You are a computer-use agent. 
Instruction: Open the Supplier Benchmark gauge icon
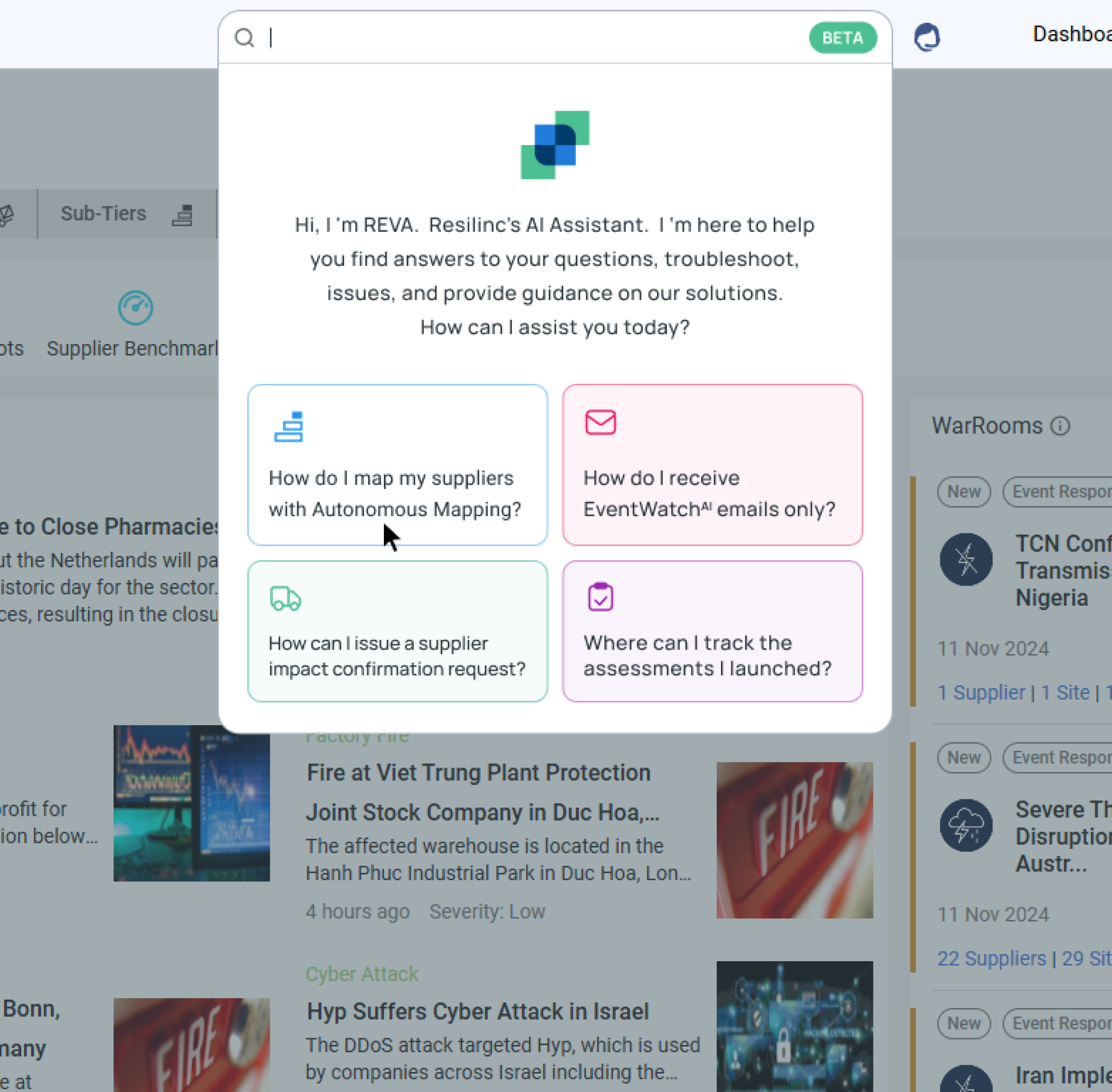click(137, 308)
